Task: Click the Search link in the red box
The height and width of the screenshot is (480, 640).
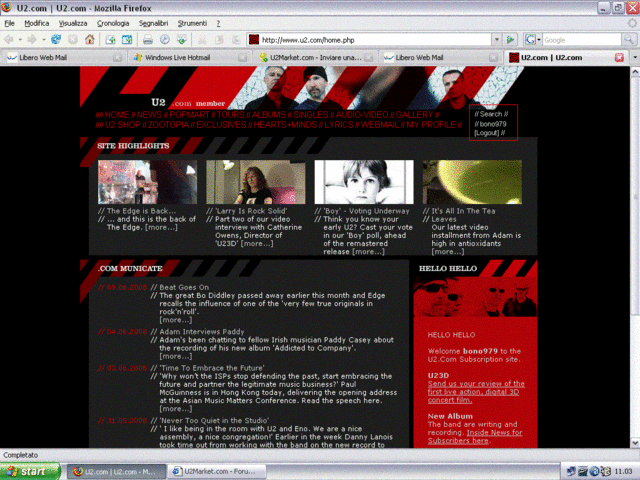Action: 491,114
